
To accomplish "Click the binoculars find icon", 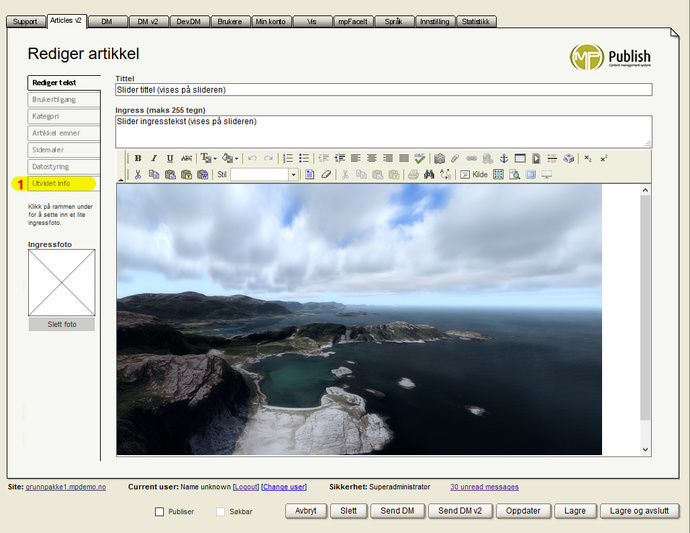I will pyautogui.click(x=429, y=174).
